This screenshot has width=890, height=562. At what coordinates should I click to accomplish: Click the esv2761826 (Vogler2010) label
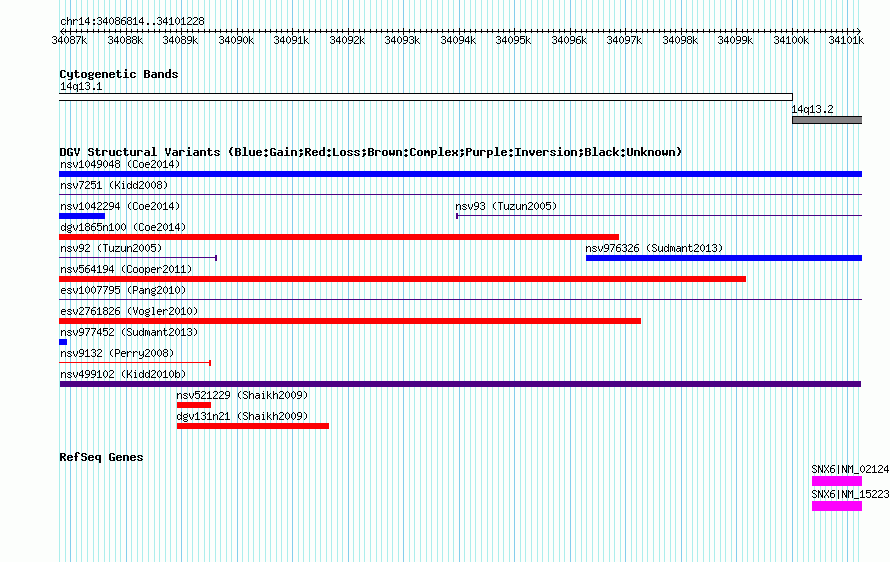click(x=129, y=311)
